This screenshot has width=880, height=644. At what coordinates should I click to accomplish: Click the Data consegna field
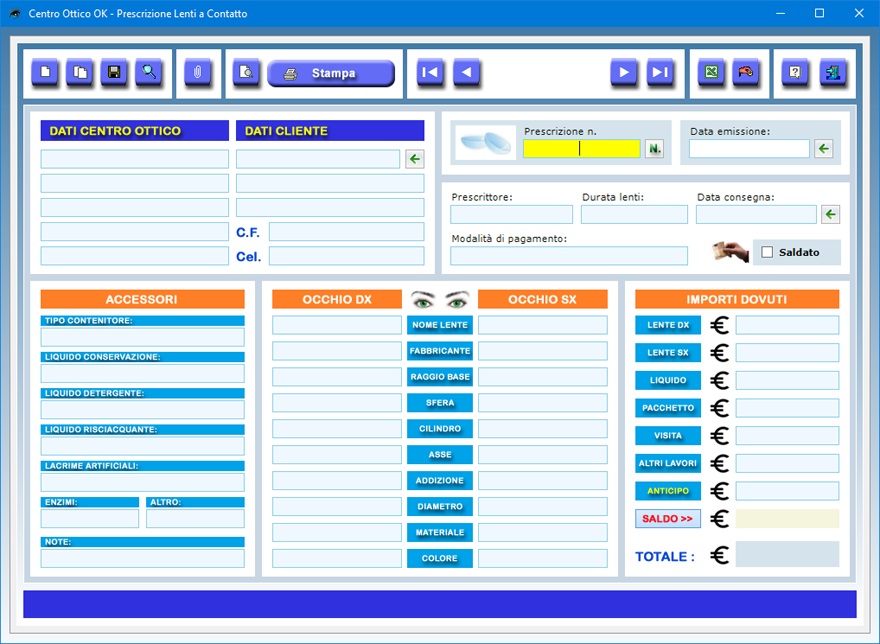756,214
